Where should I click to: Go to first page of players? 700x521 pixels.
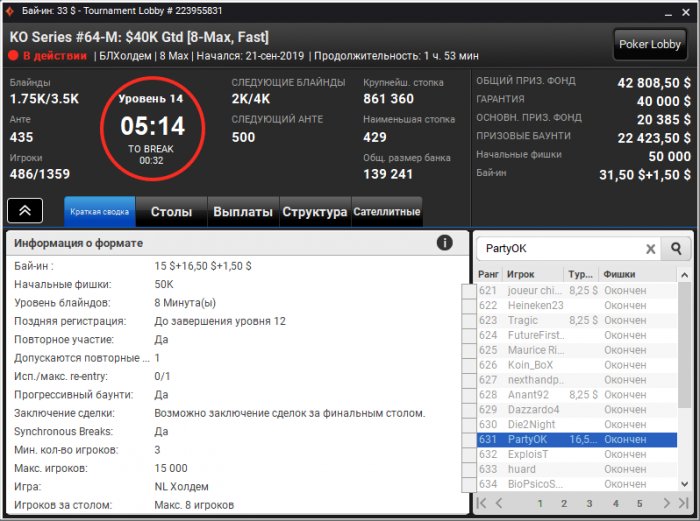tap(483, 504)
